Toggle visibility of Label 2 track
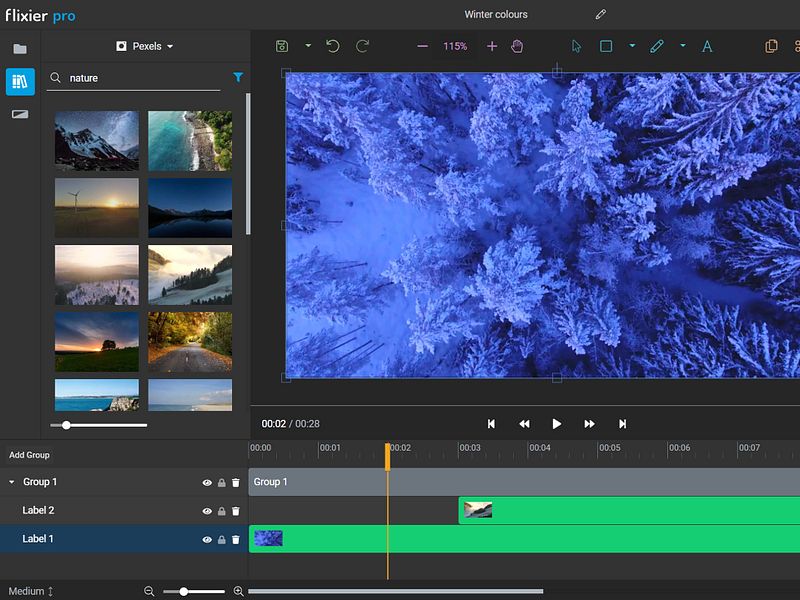Image resolution: width=800 pixels, height=600 pixels. pyautogui.click(x=207, y=511)
